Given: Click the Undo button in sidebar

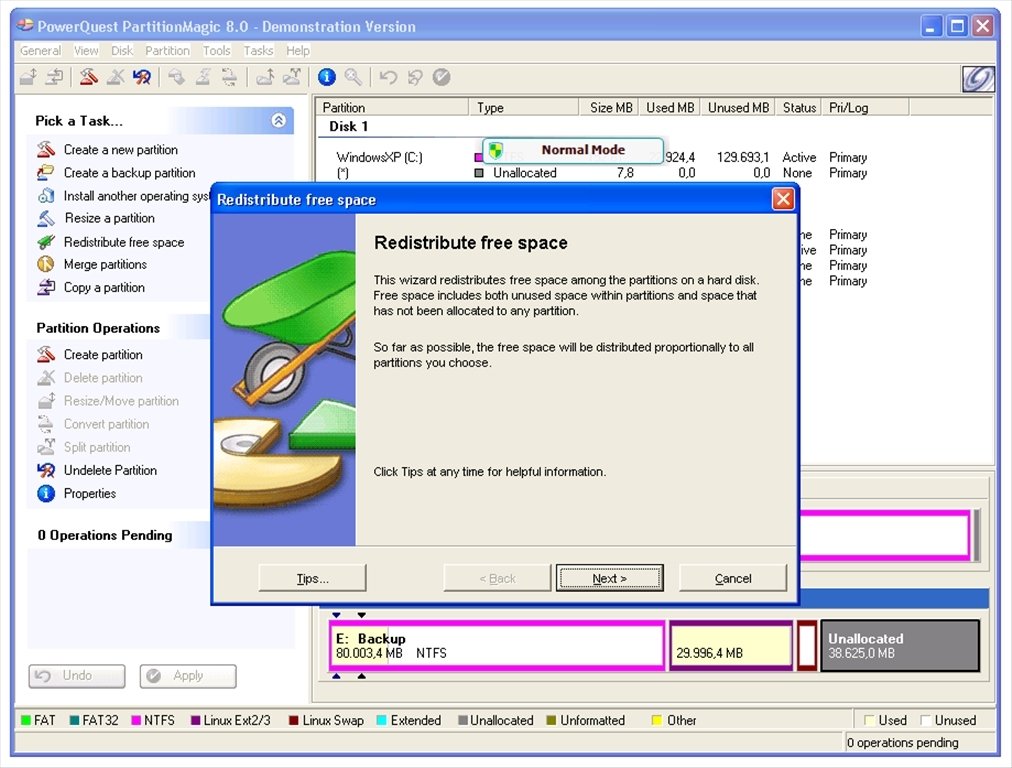Looking at the screenshot, I should [77, 676].
